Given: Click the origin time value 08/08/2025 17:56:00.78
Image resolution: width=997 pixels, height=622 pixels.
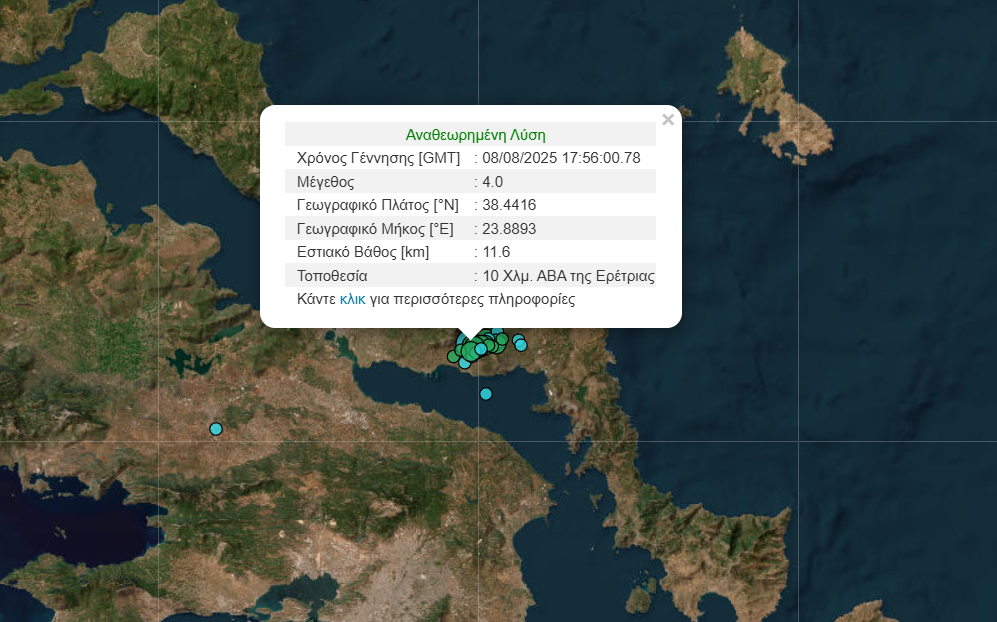Looking at the screenshot, I should (561, 158).
